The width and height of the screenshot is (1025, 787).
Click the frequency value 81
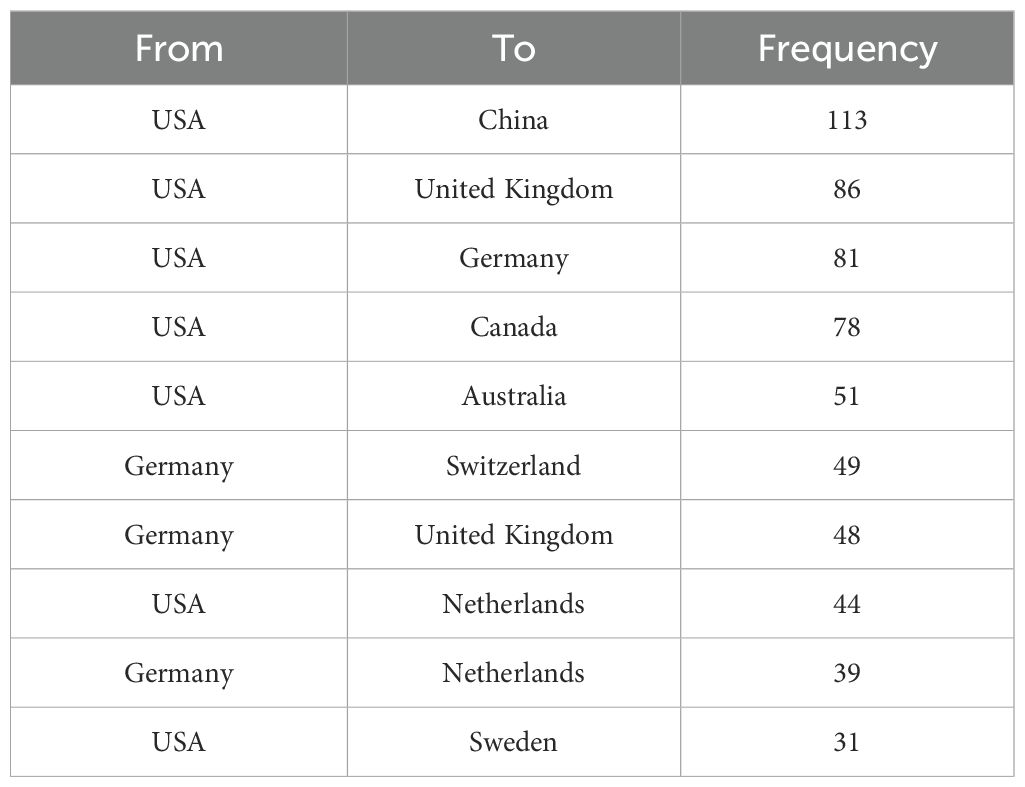point(847,258)
